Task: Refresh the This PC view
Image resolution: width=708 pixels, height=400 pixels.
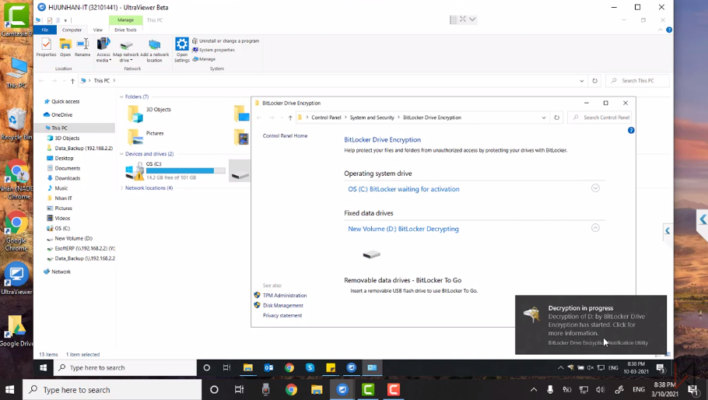Action: 595,81
